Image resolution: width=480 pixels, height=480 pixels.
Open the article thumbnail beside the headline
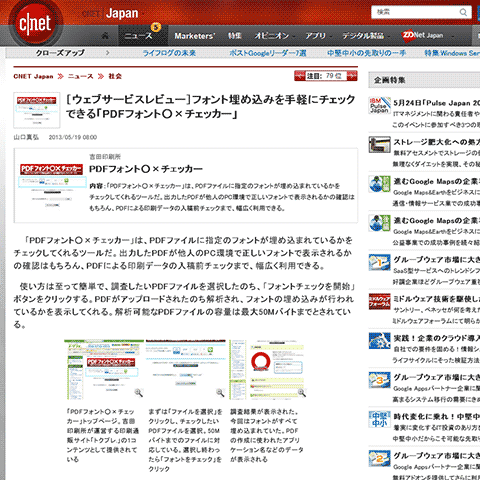pos(37,110)
